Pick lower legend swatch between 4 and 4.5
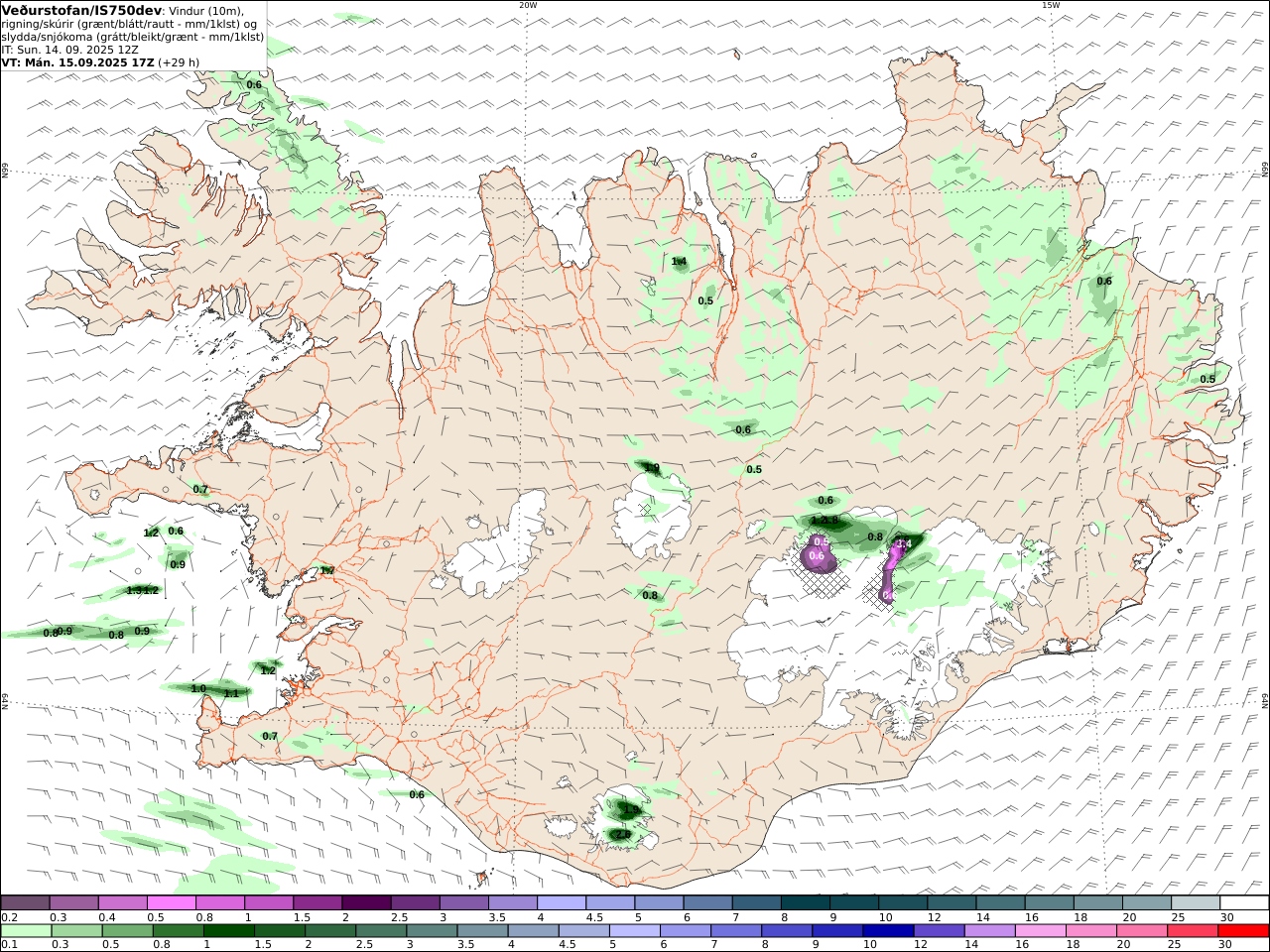This screenshot has height=952, width=1270. (x=534, y=930)
